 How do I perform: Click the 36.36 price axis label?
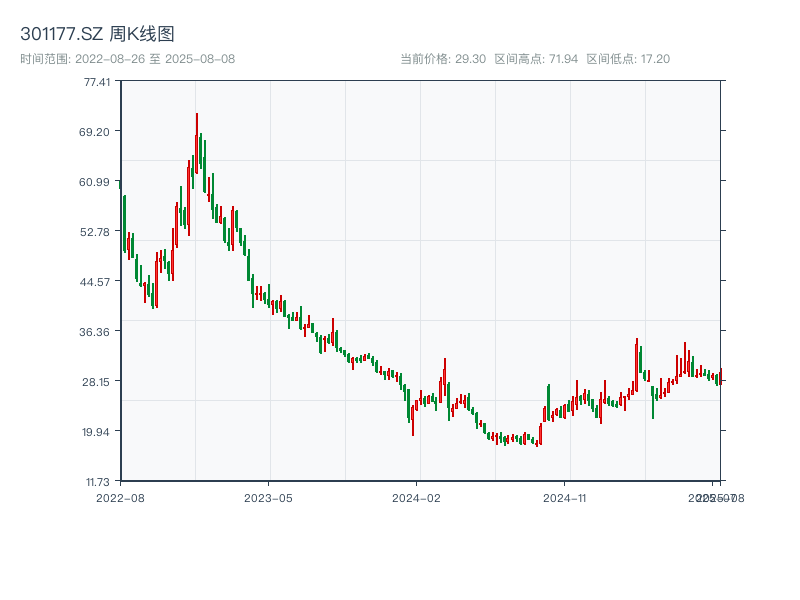coord(95,333)
